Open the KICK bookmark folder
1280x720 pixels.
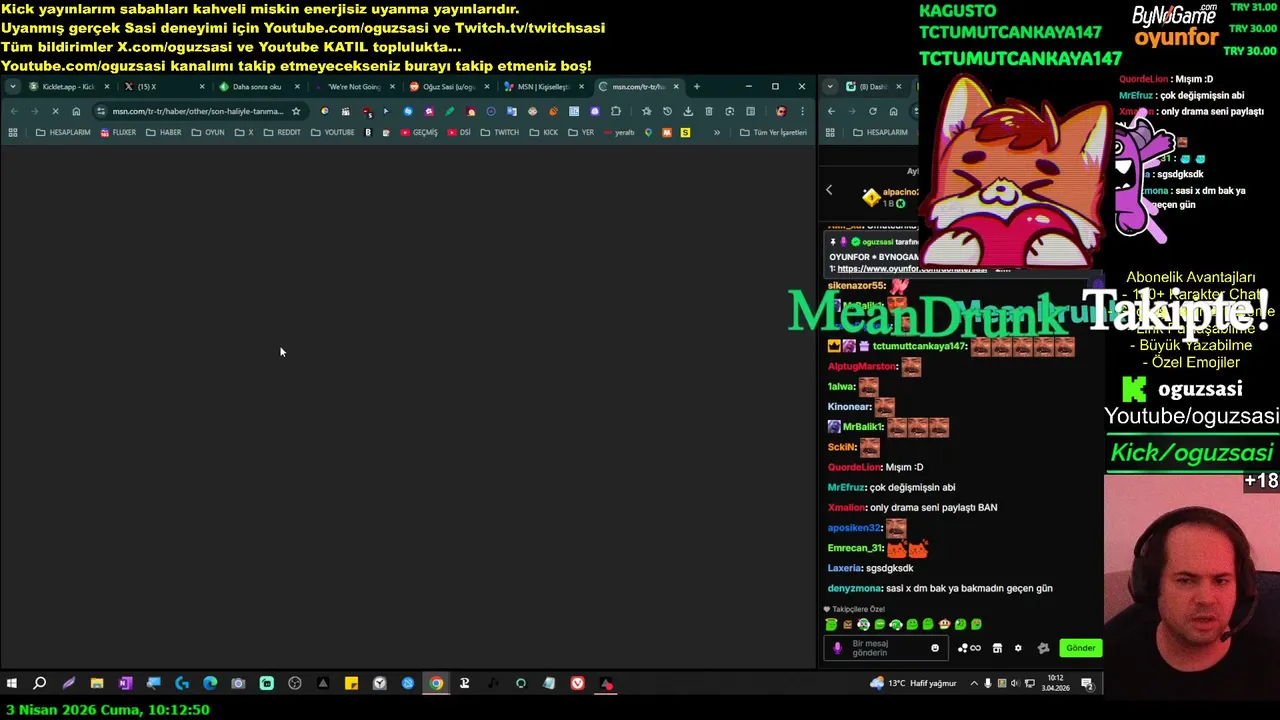coord(544,132)
